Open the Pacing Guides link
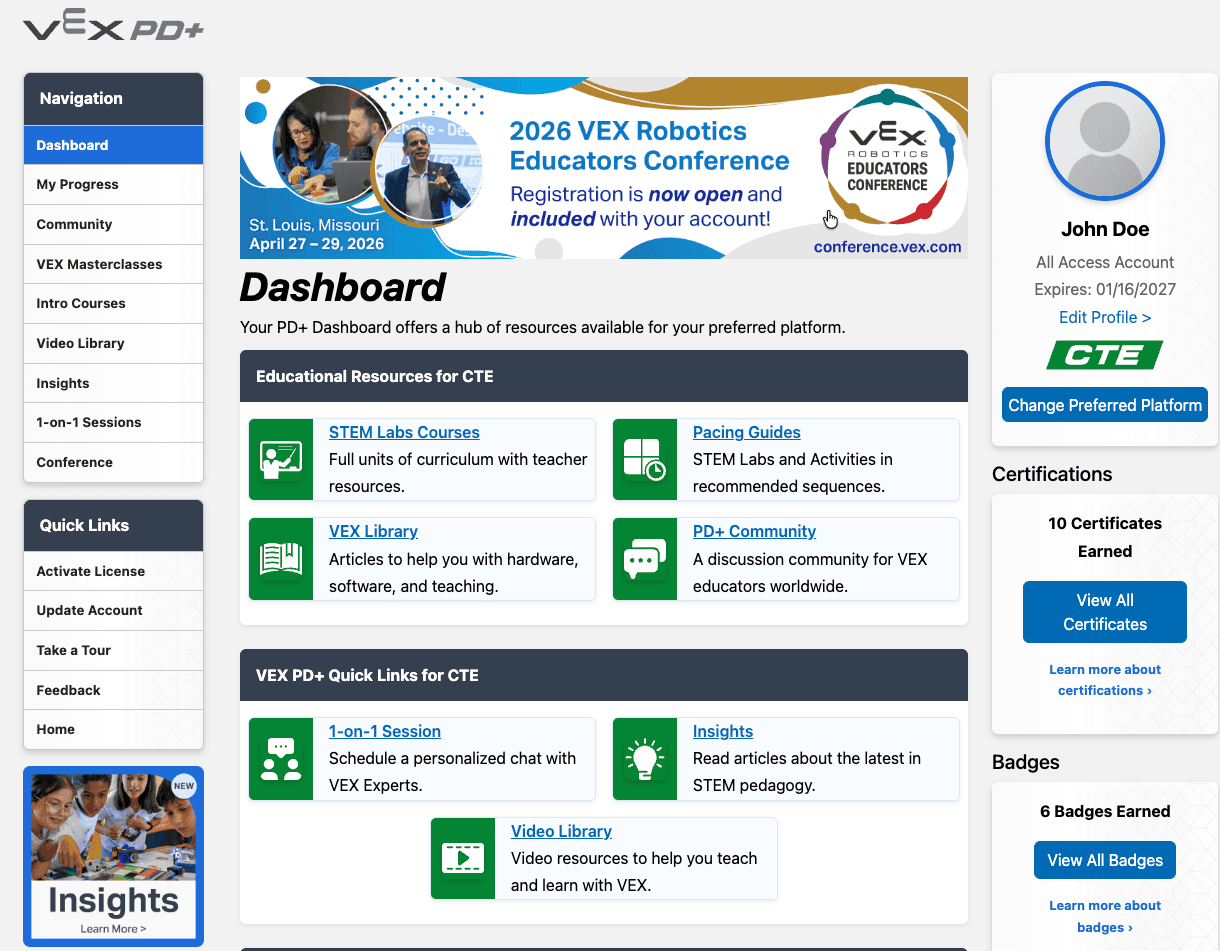The height and width of the screenshot is (951, 1220). [x=747, y=432]
